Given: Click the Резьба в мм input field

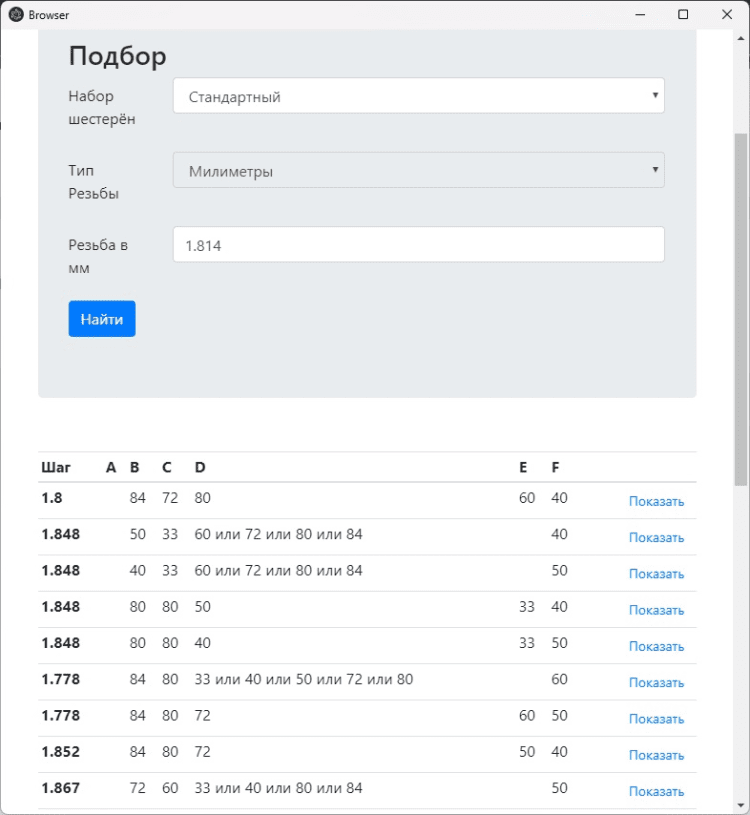Looking at the screenshot, I should click(418, 245).
